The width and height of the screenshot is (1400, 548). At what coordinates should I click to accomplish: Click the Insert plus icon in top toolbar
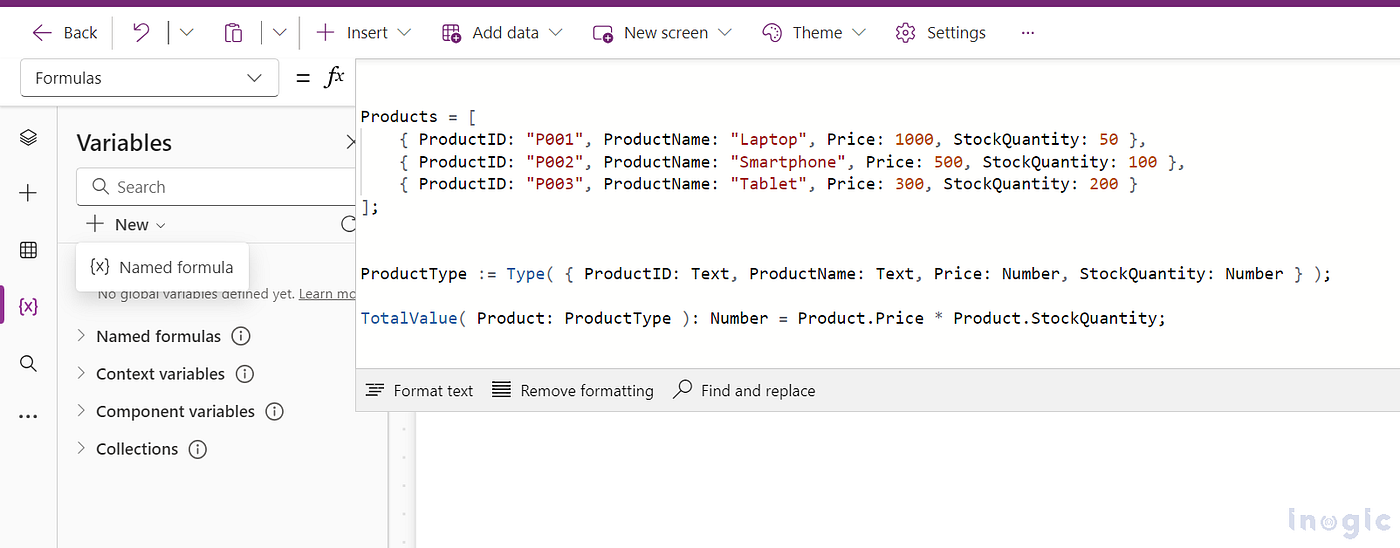pyautogui.click(x=325, y=33)
